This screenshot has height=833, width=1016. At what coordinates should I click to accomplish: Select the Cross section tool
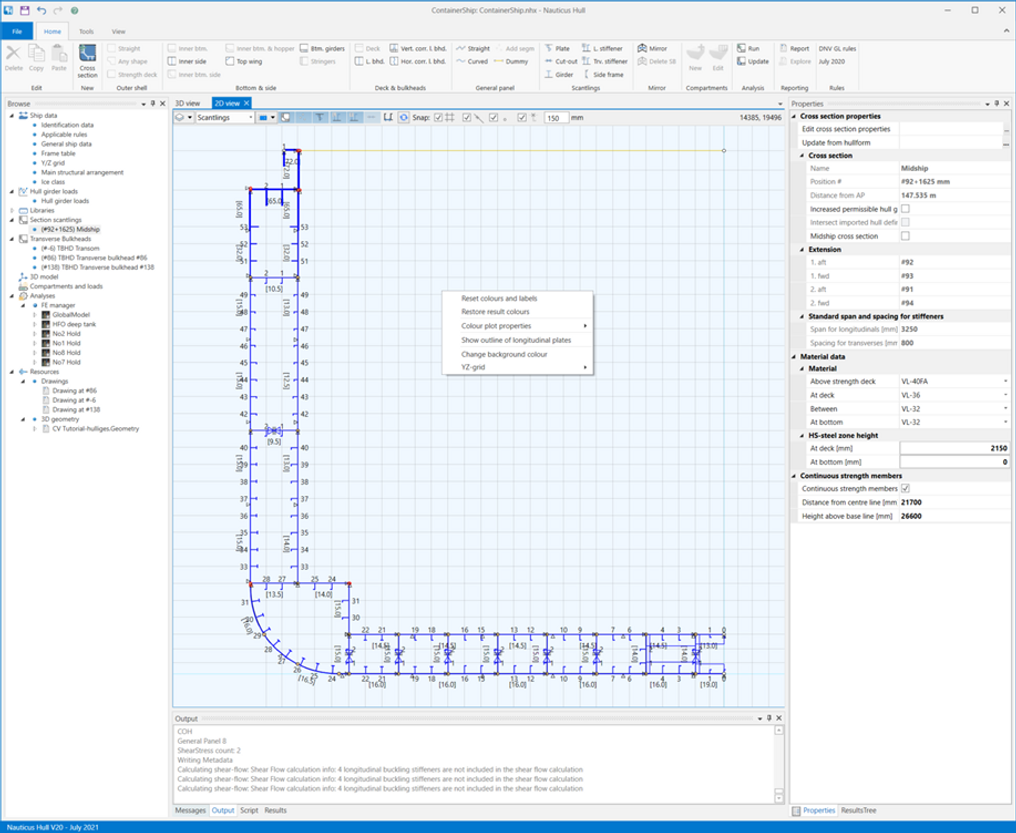pyautogui.click(x=88, y=60)
